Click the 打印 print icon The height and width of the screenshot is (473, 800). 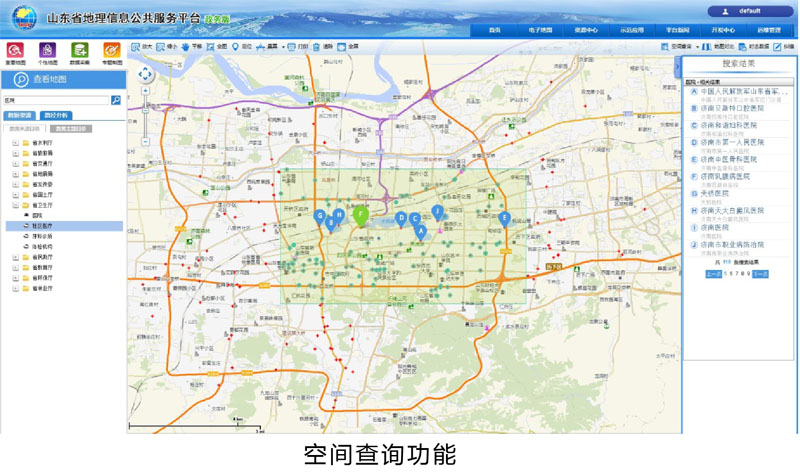pyautogui.click(x=291, y=47)
